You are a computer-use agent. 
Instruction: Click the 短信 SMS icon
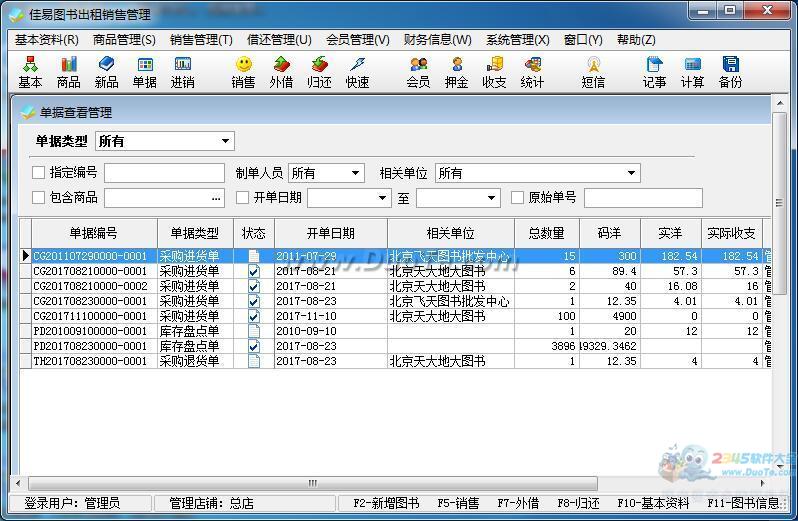(593, 72)
